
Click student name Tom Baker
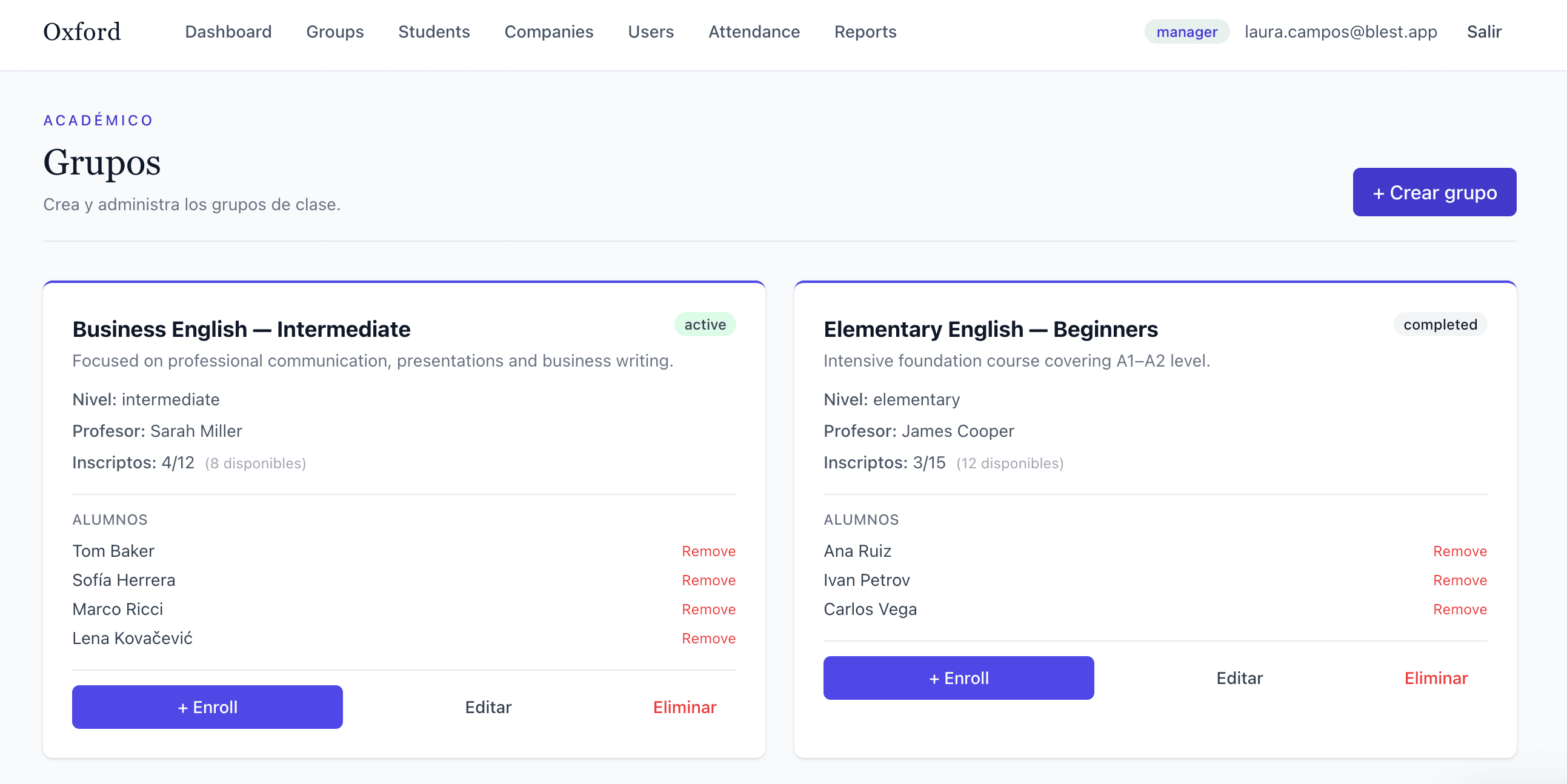pos(113,551)
